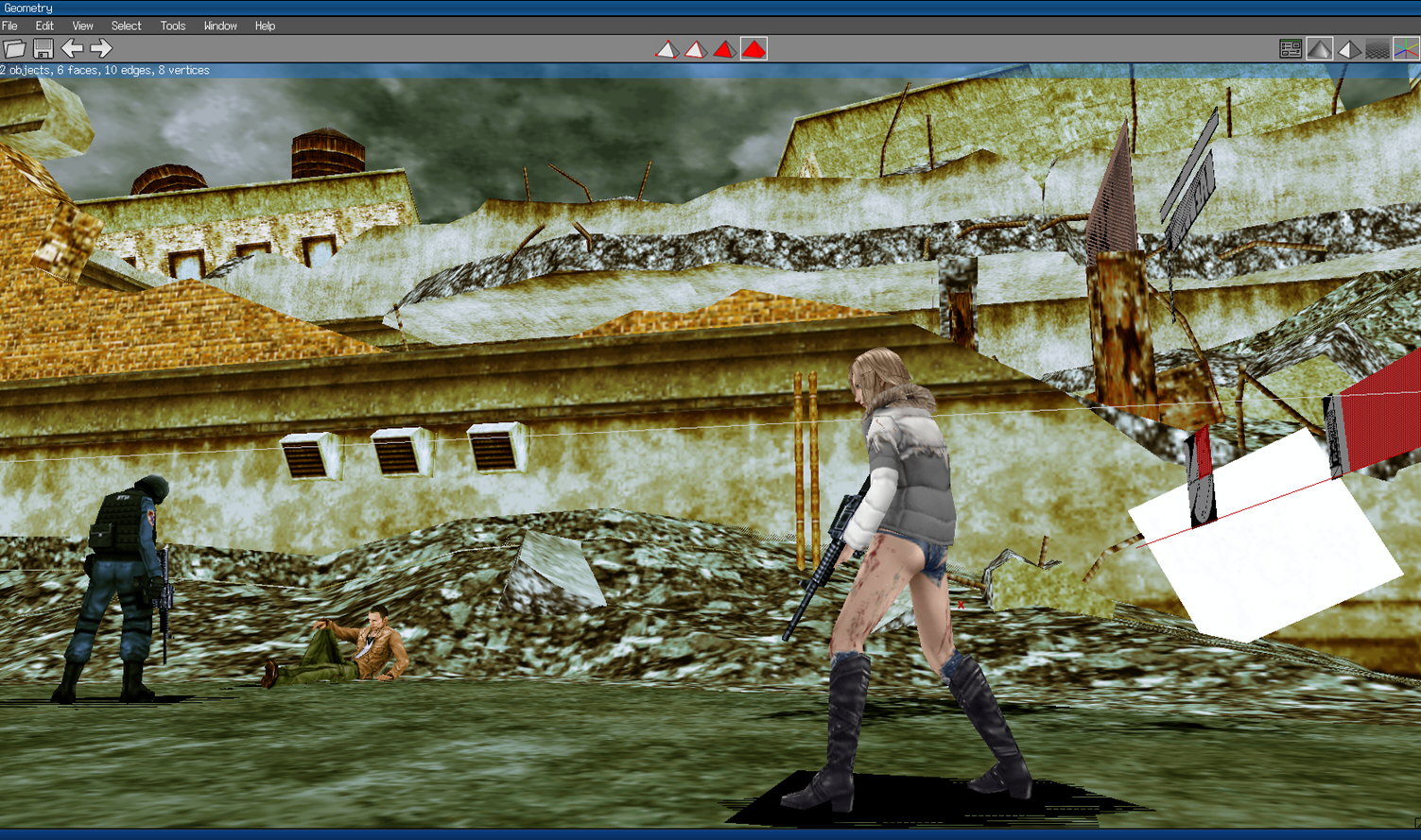
Task: Open the Tools menu
Action: click(x=173, y=26)
